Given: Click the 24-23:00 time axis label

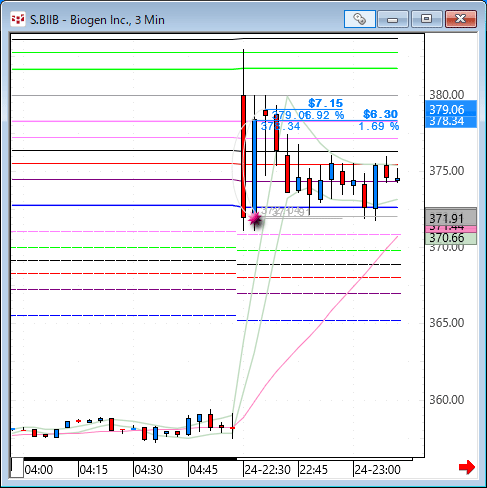Looking at the screenshot, I should coord(377,470).
